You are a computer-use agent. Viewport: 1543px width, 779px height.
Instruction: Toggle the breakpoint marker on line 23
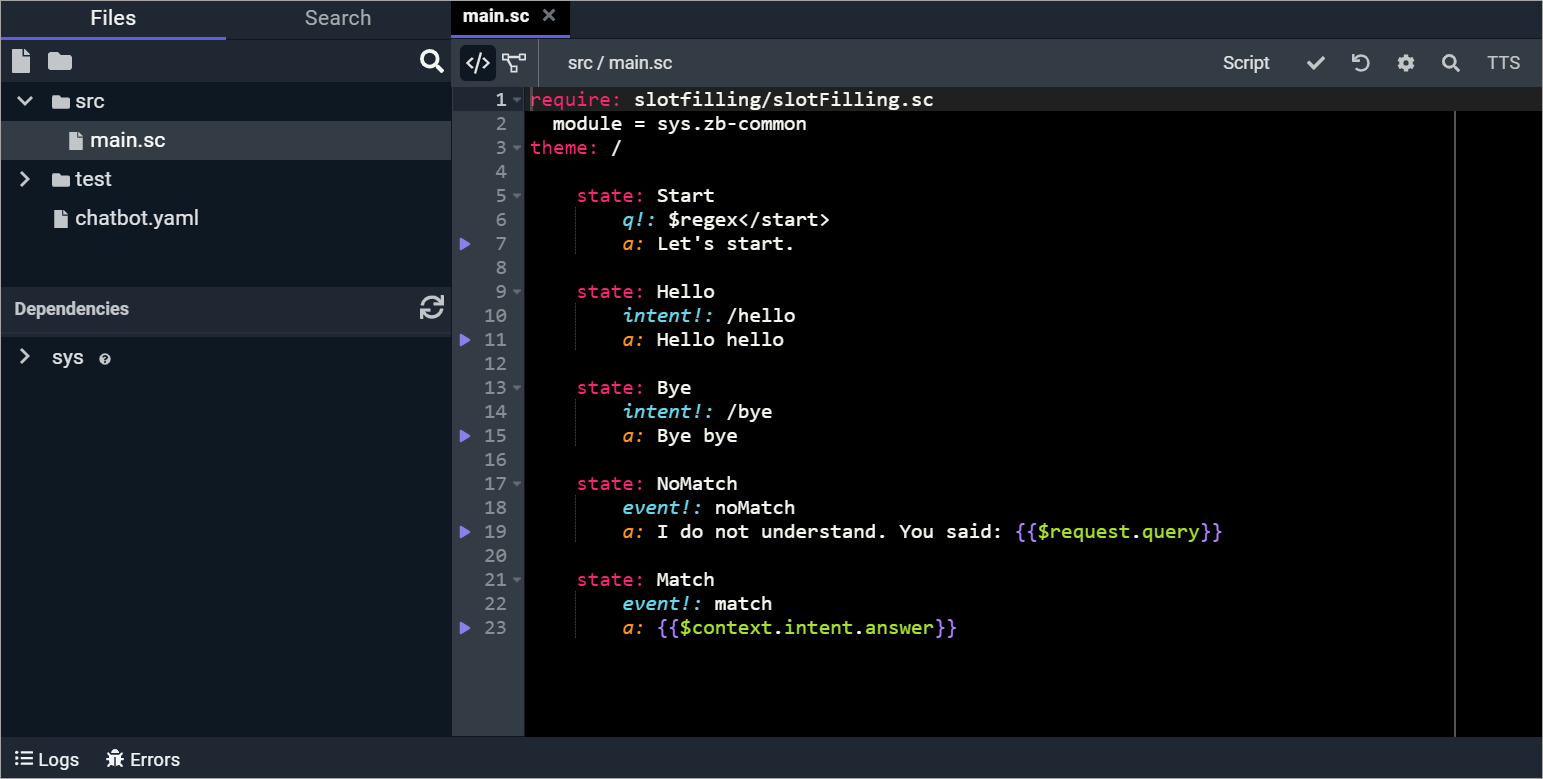pos(464,627)
